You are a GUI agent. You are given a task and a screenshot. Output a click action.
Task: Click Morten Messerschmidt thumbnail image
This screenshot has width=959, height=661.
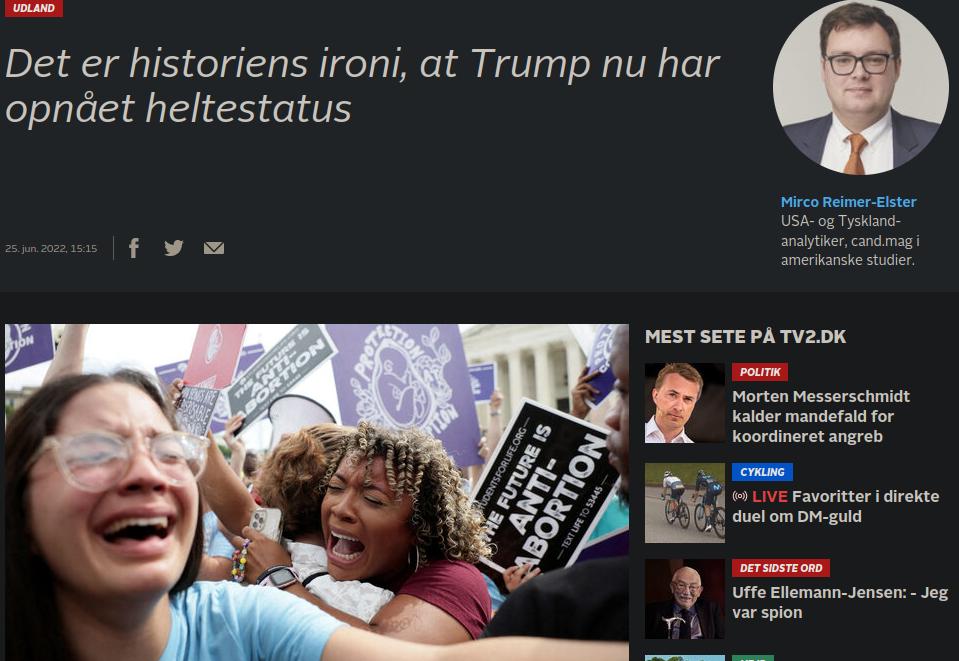(684, 403)
